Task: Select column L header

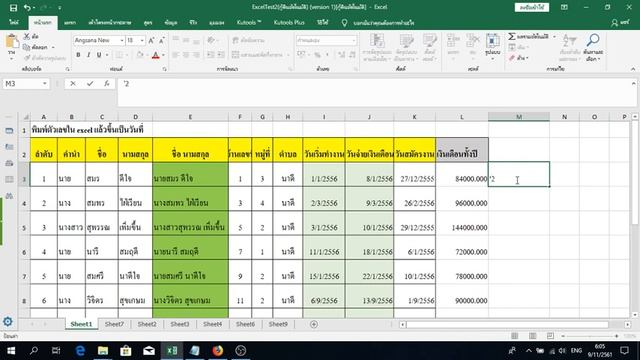Action: (462, 117)
